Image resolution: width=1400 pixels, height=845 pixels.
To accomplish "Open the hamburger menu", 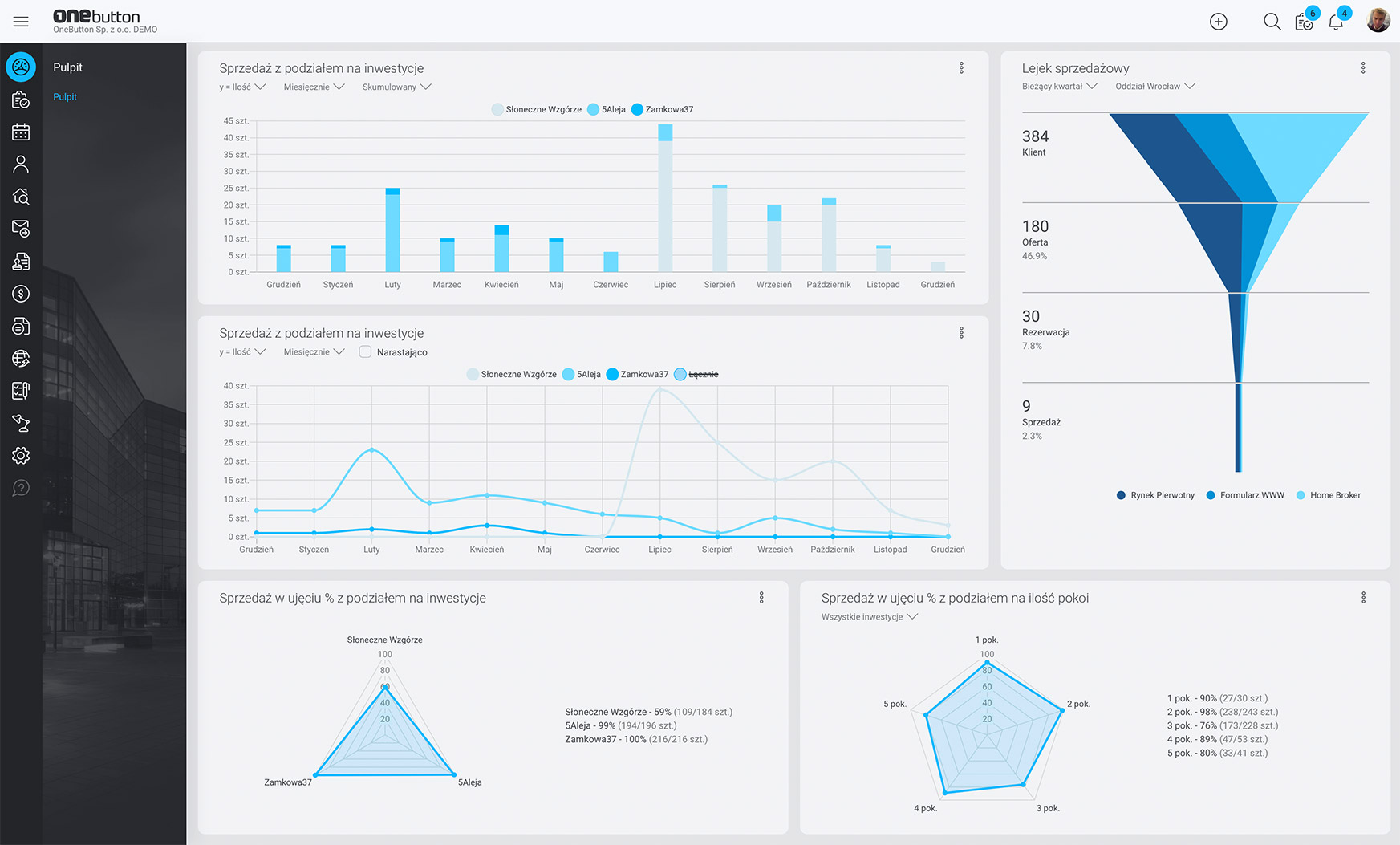I will pos(21,22).
